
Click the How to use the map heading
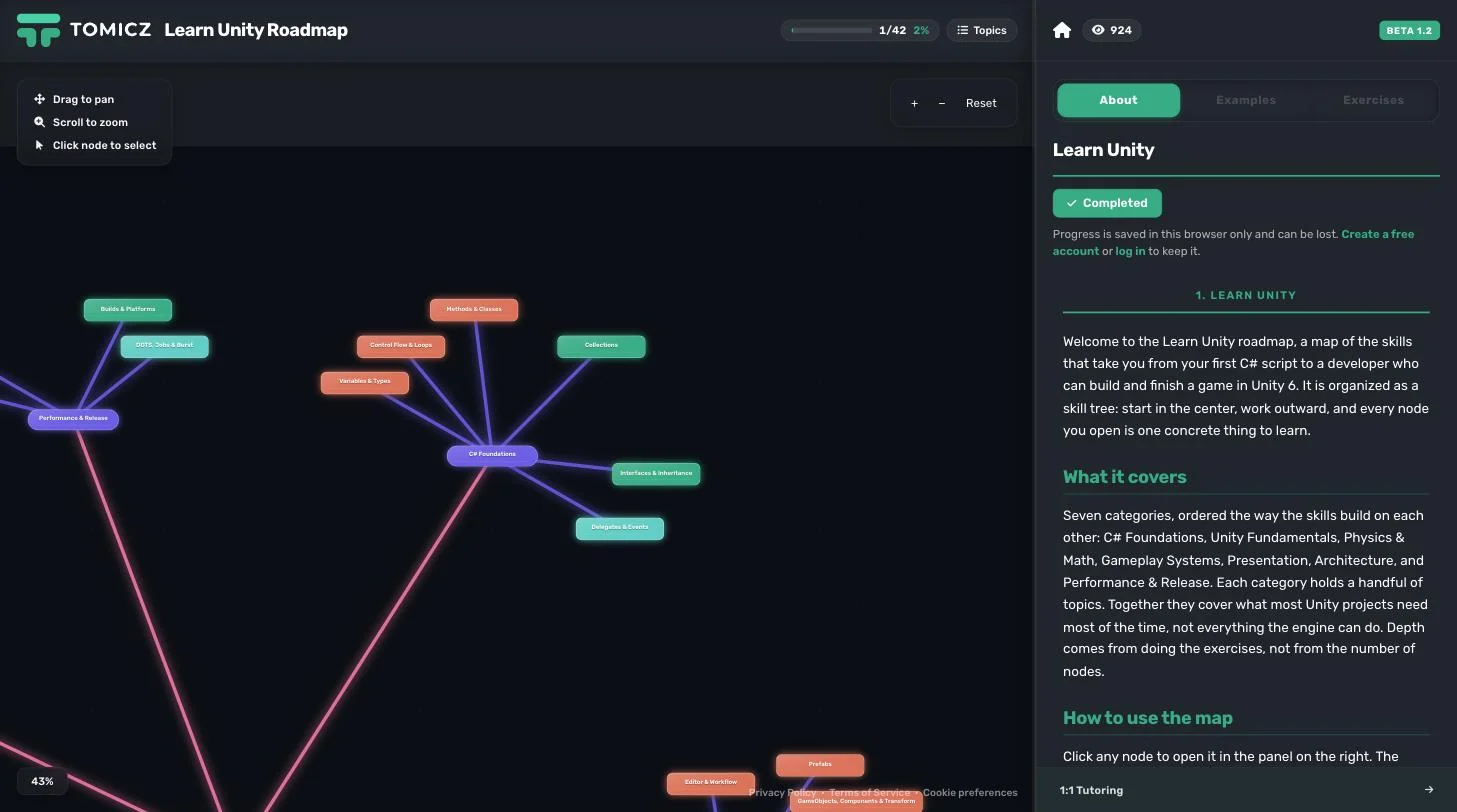click(1148, 718)
